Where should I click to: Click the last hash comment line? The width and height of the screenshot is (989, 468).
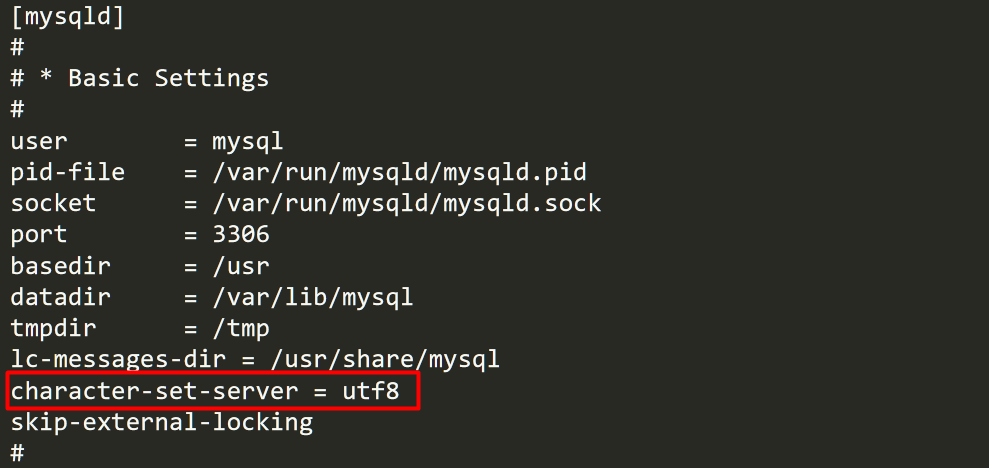click(17, 453)
